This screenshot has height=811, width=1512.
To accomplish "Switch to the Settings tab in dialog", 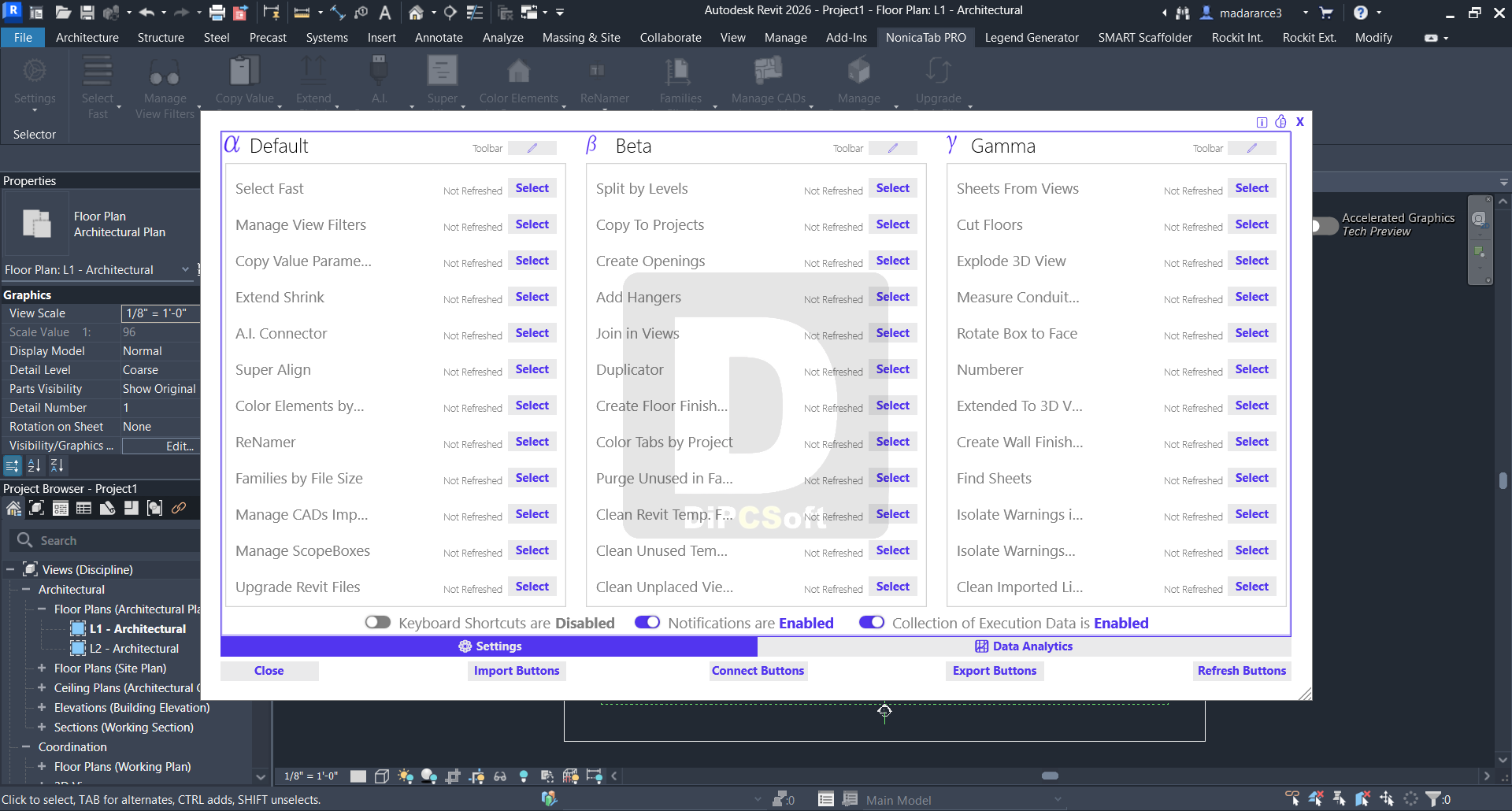I will [489, 646].
